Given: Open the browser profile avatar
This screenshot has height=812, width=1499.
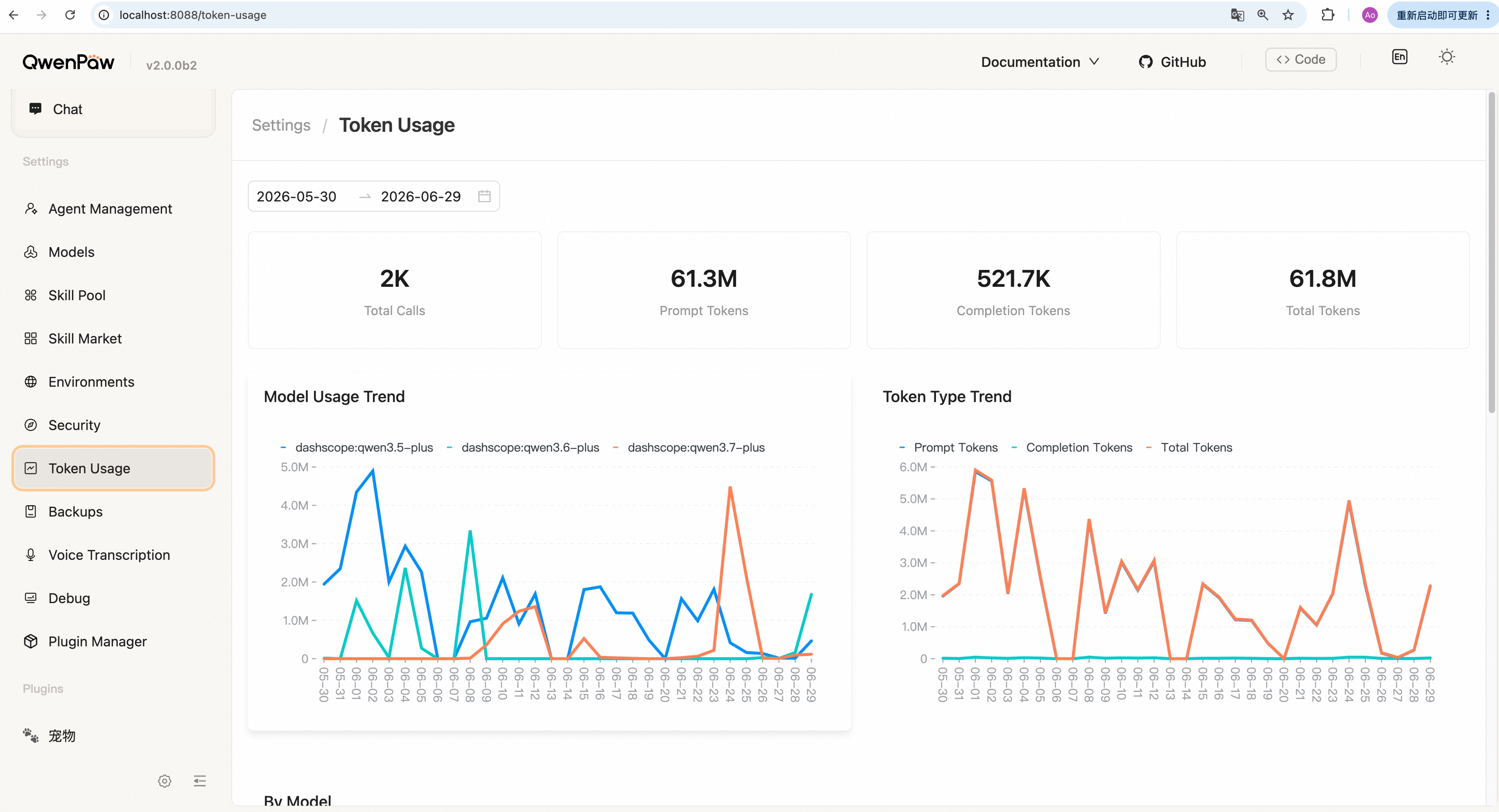Looking at the screenshot, I should (1369, 15).
